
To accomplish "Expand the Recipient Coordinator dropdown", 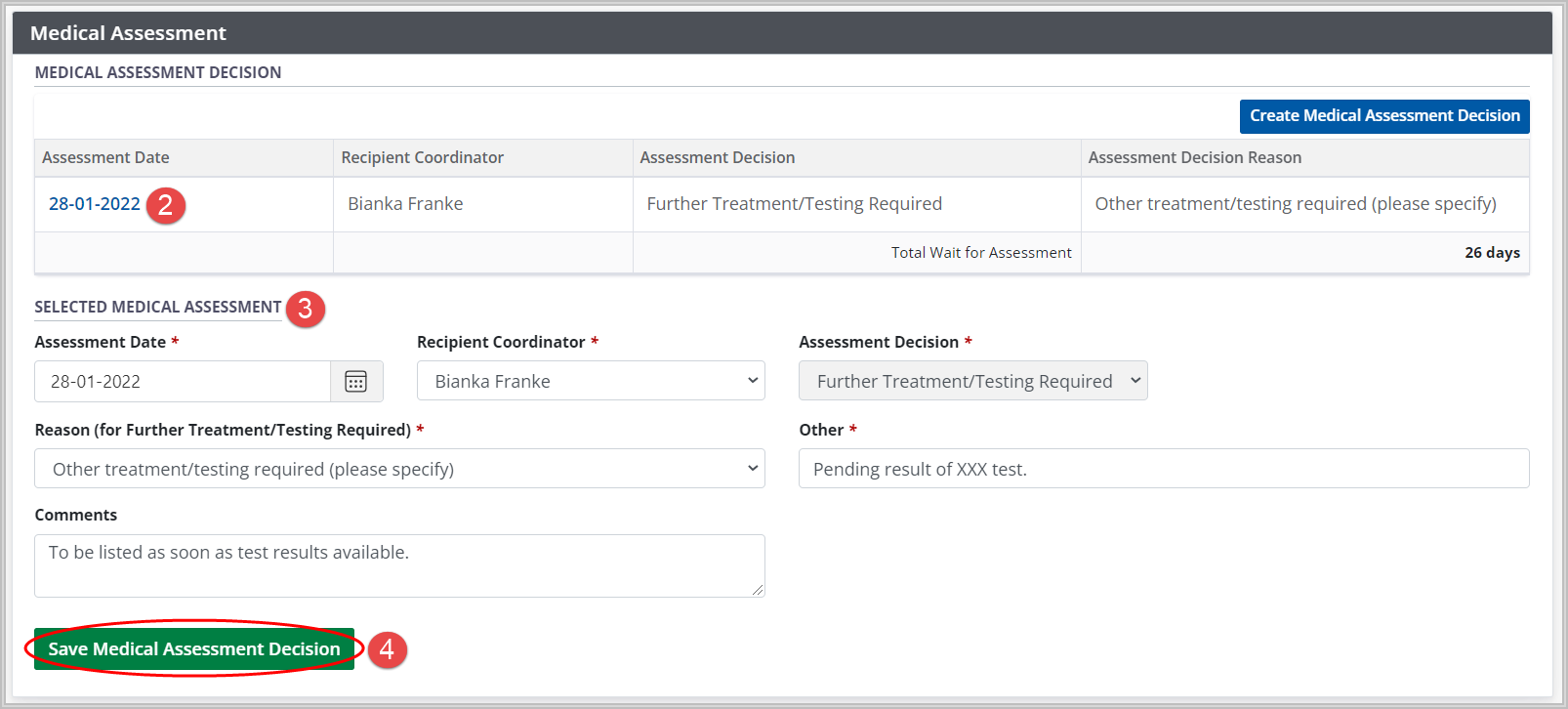I will point(591,381).
